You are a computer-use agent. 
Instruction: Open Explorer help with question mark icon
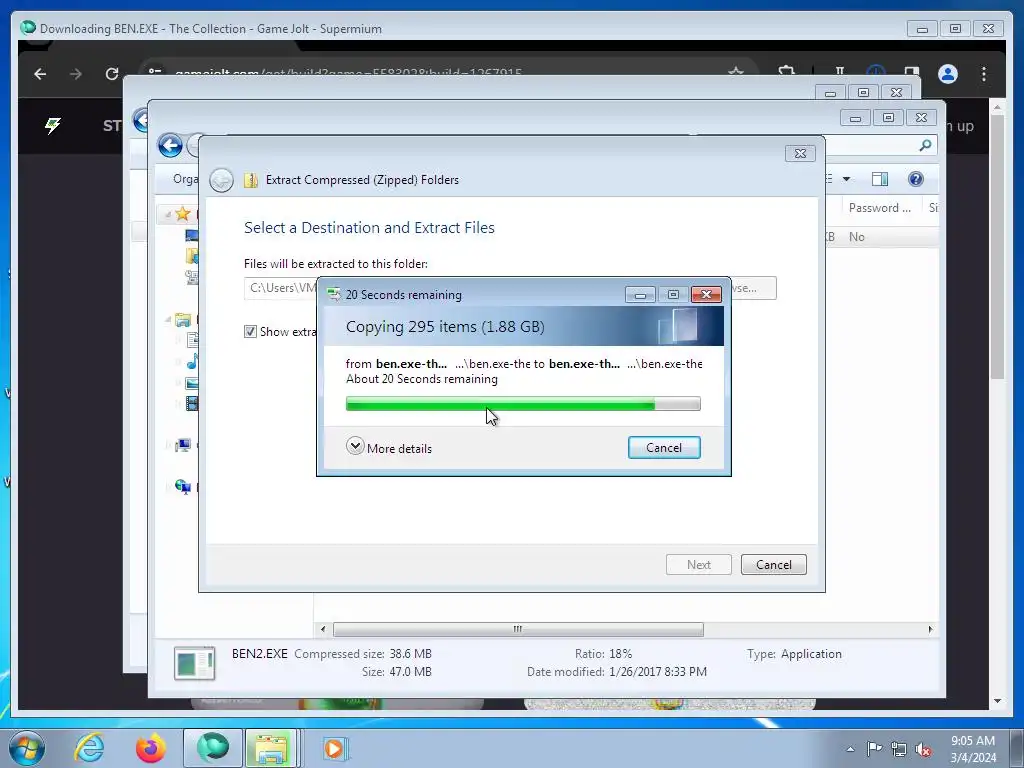(x=916, y=179)
